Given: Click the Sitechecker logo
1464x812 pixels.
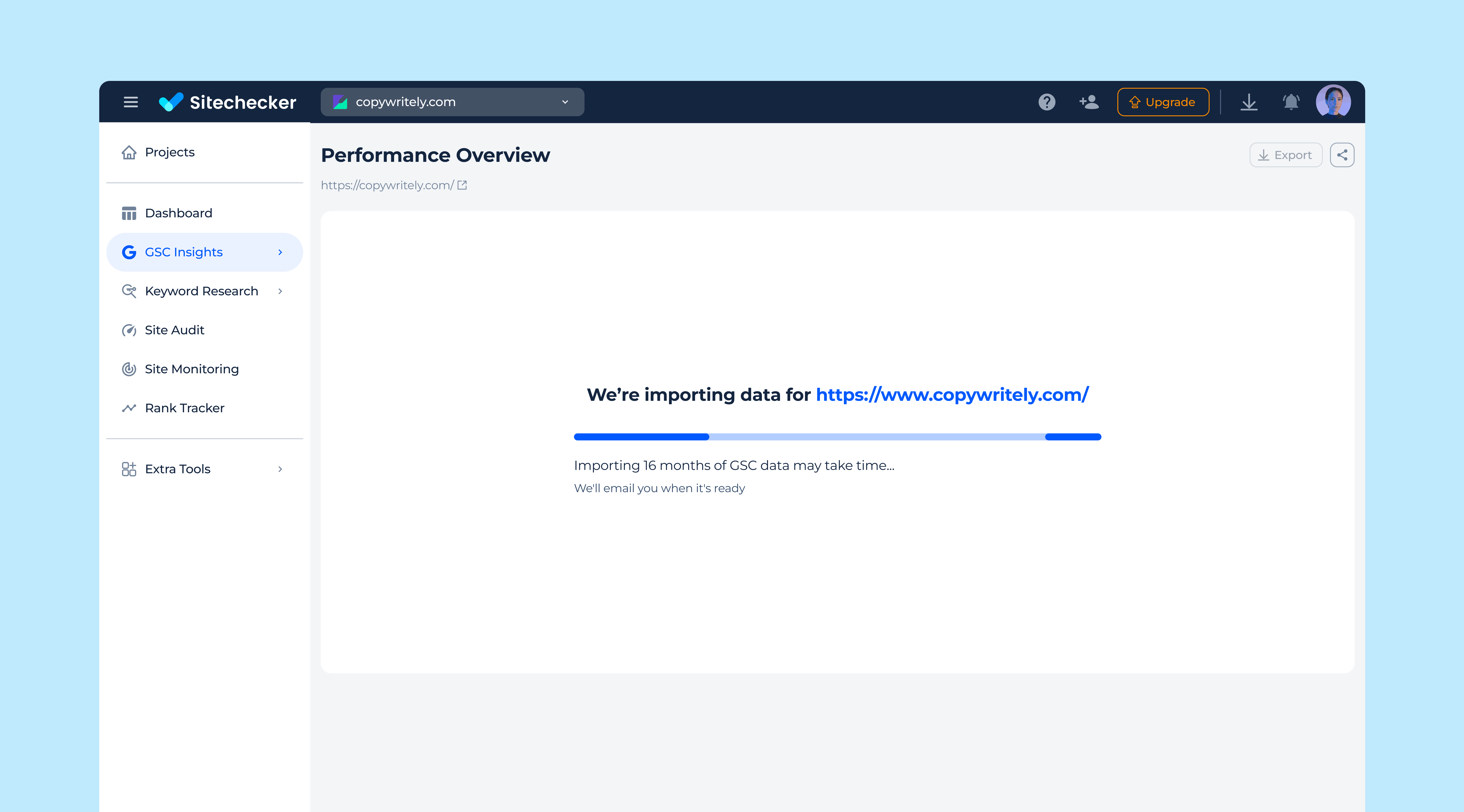Looking at the screenshot, I should 227,102.
